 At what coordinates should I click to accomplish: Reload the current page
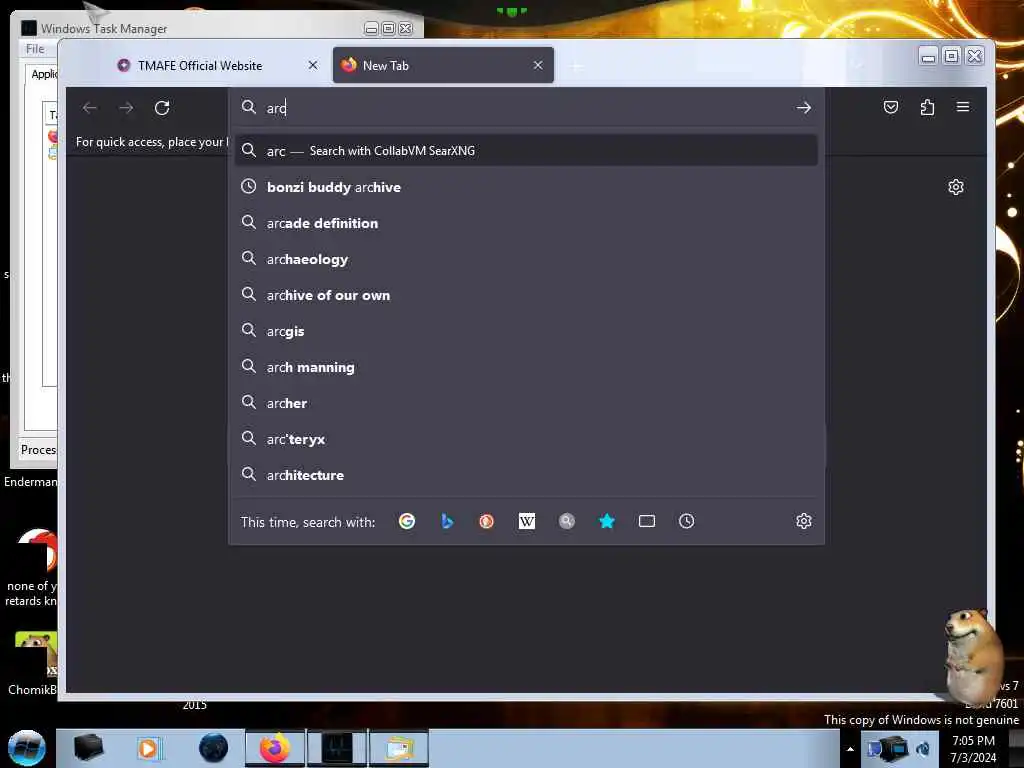tap(162, 108)
